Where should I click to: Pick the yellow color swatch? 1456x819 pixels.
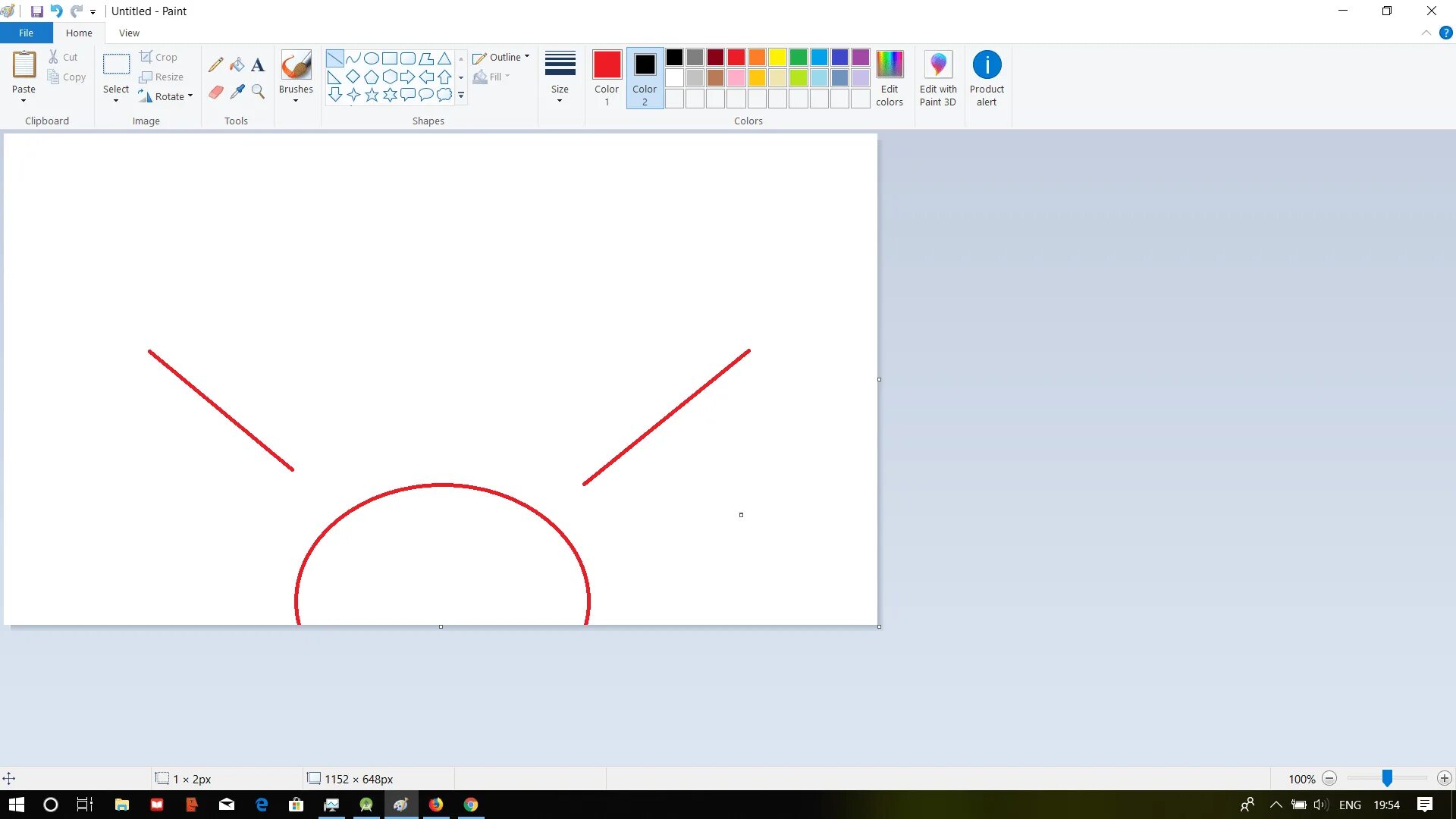pos(777,58)
